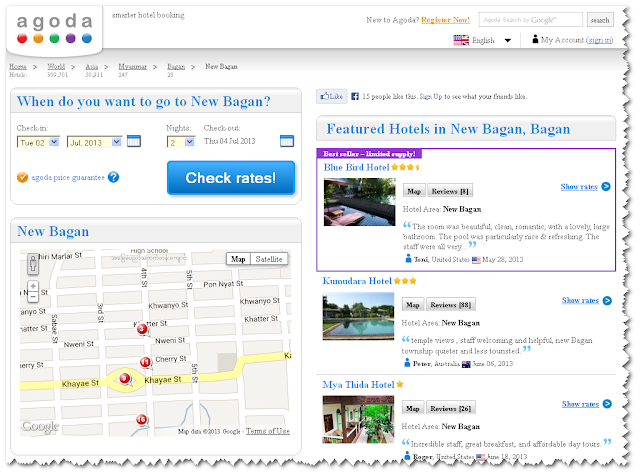Click Map button for Mya Thida Hotel
The image size is (640, 476).
tap(413, 408)
